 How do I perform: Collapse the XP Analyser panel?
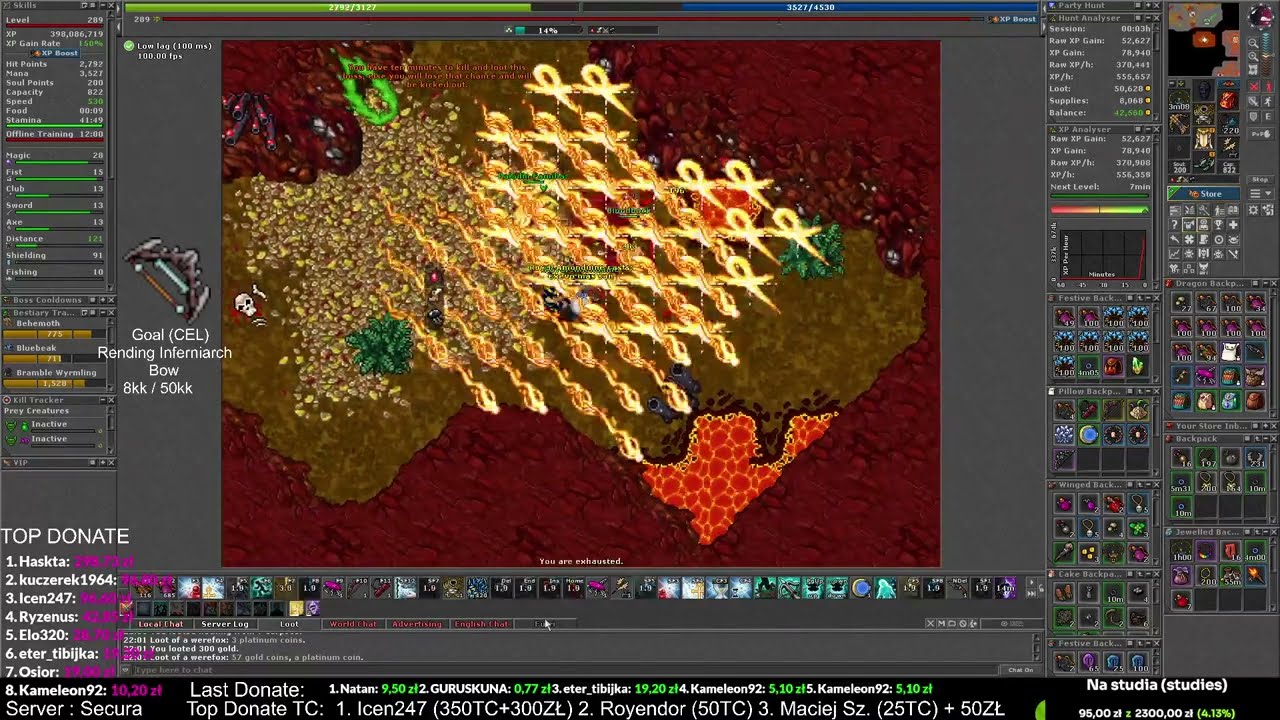click(x=1147, y=129)
